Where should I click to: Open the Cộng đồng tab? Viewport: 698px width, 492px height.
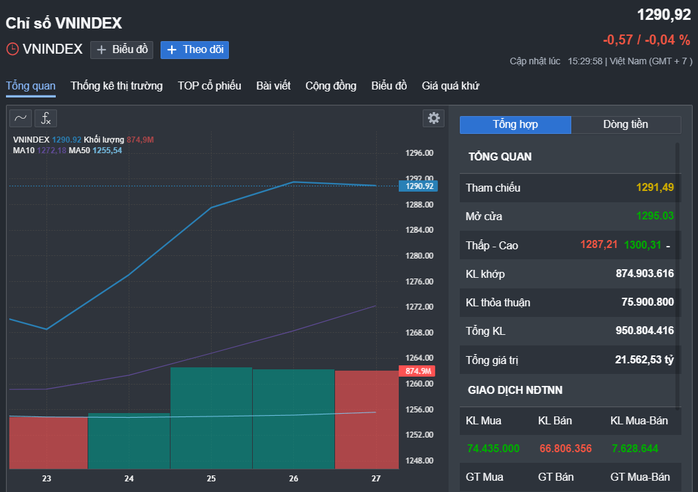click(331, 86)
